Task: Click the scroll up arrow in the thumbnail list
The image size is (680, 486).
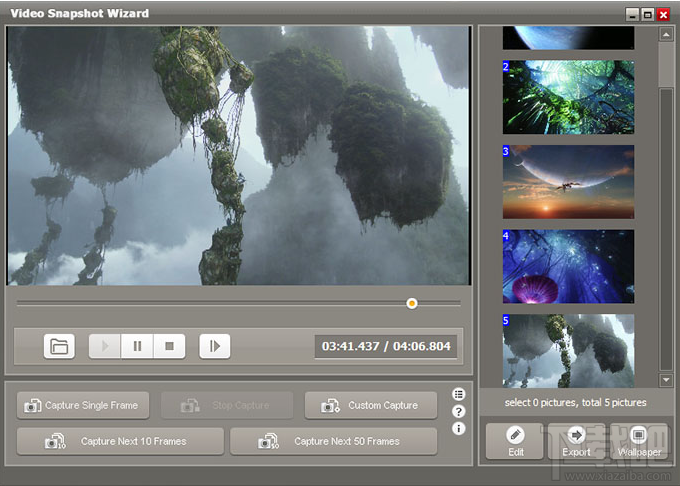Action: coord(666,34)
